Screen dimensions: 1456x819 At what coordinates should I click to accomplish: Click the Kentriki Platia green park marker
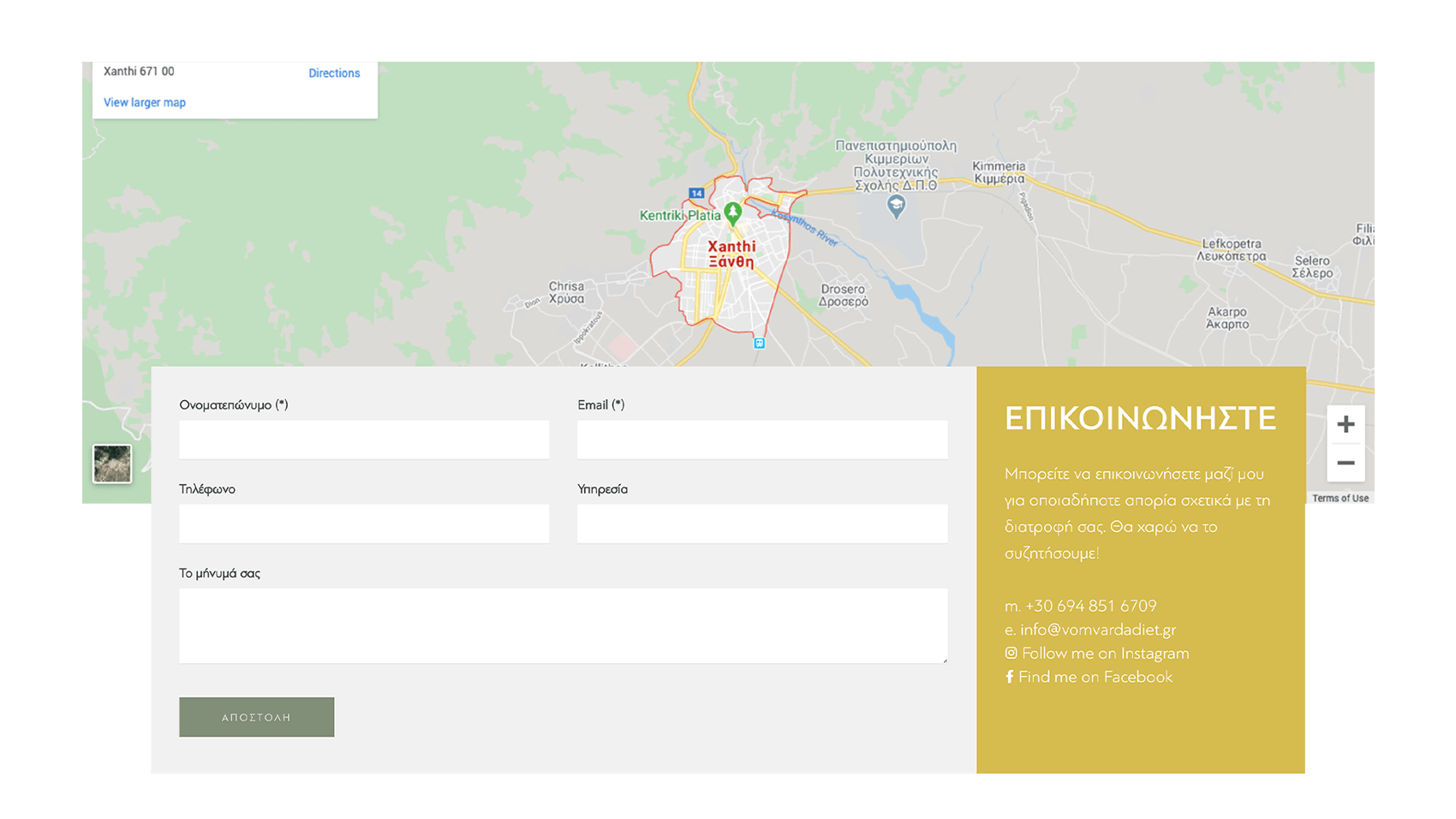[732, 212]
